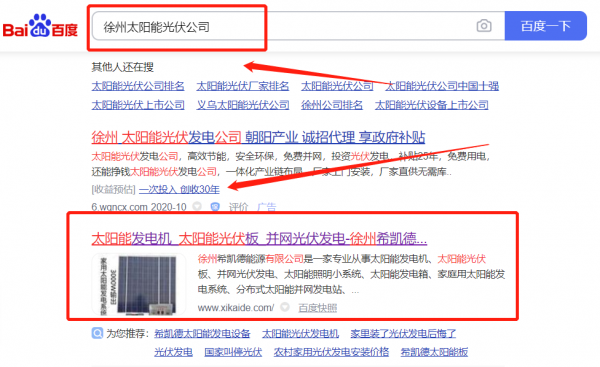Screen dimensions: 600x367
Task: Open the solar panel product thumbnail
Action: [x=139, y=285]
